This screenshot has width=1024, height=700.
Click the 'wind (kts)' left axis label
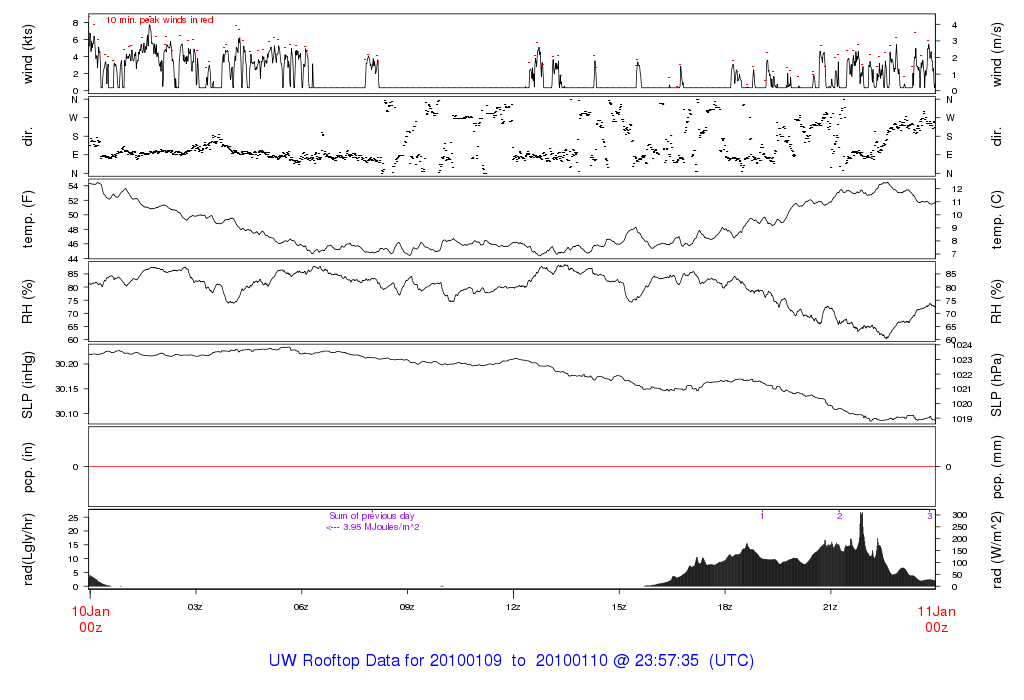coord(27,52)
